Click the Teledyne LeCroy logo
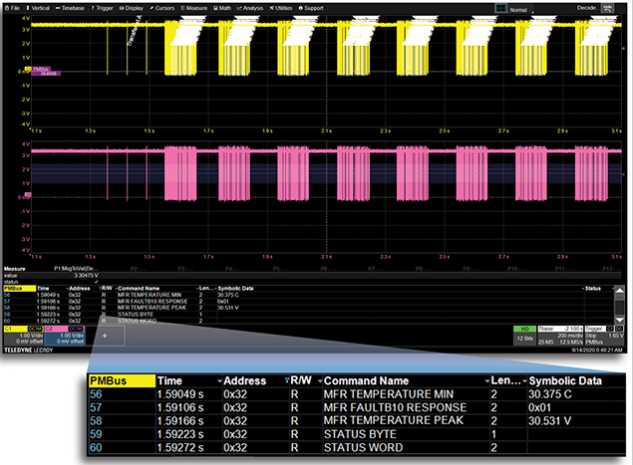 (x=28, y=350)
